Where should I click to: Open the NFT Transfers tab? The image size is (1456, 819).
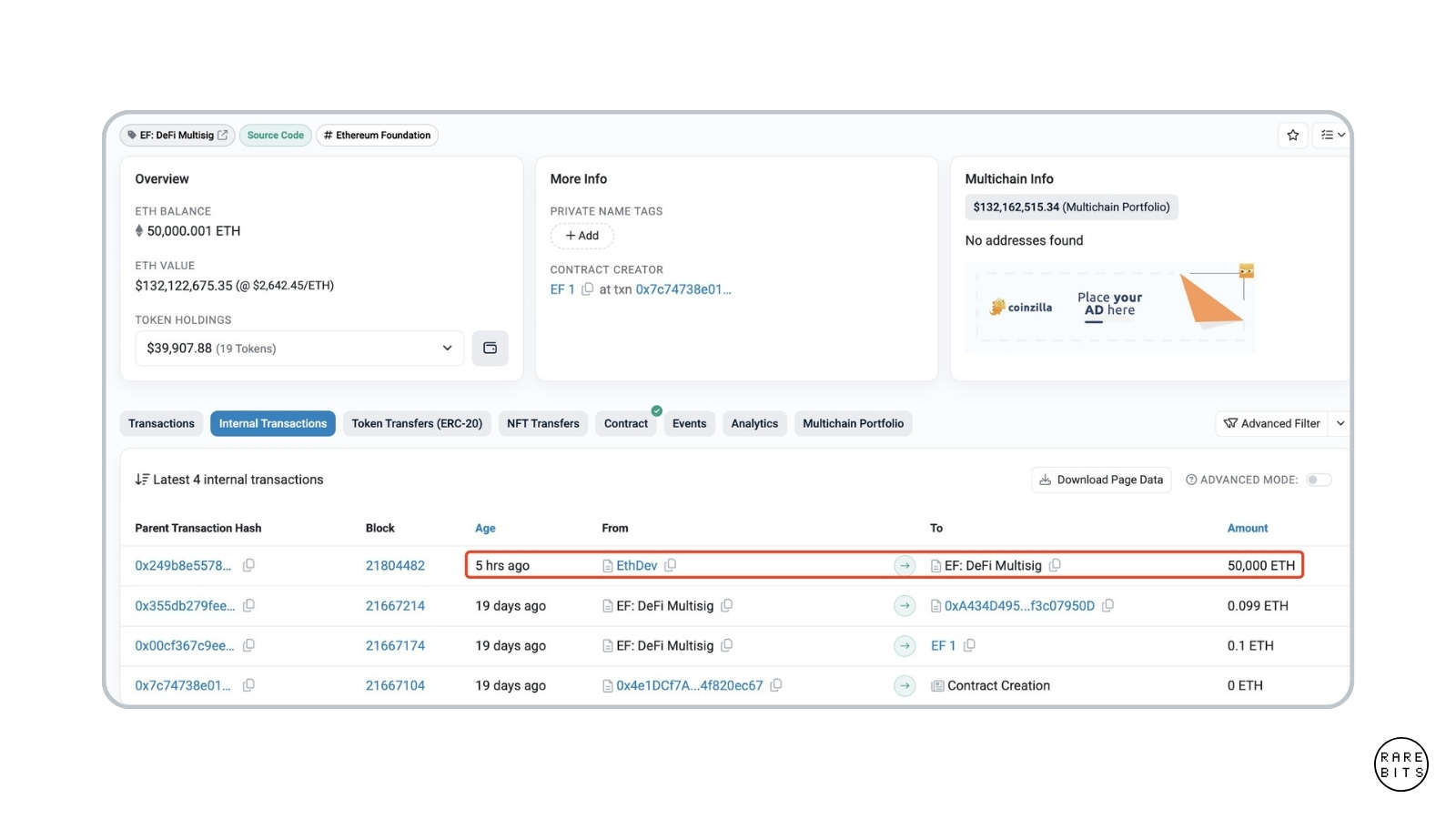tap(543, 424)
